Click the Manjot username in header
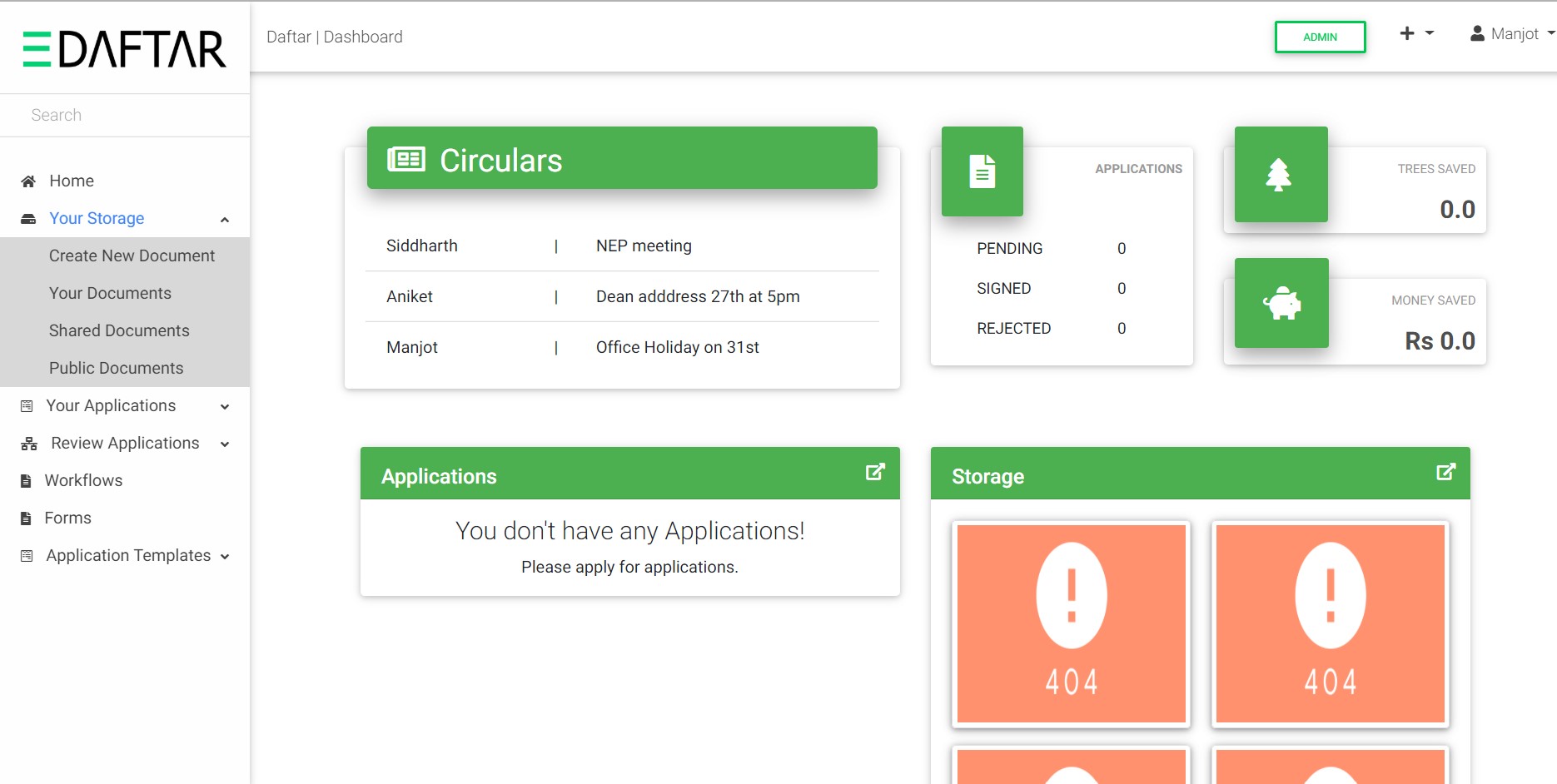Image resolution: width=1557 pixels, height=784 pixels. pos(1515,33)
